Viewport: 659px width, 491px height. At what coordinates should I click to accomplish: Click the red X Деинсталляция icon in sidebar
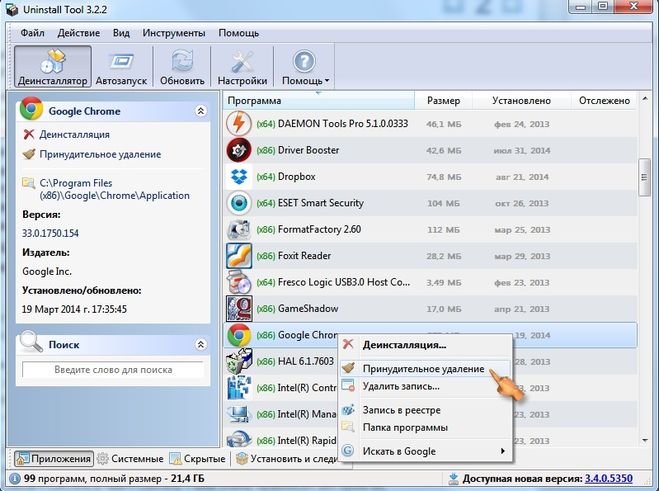point(29,135)
